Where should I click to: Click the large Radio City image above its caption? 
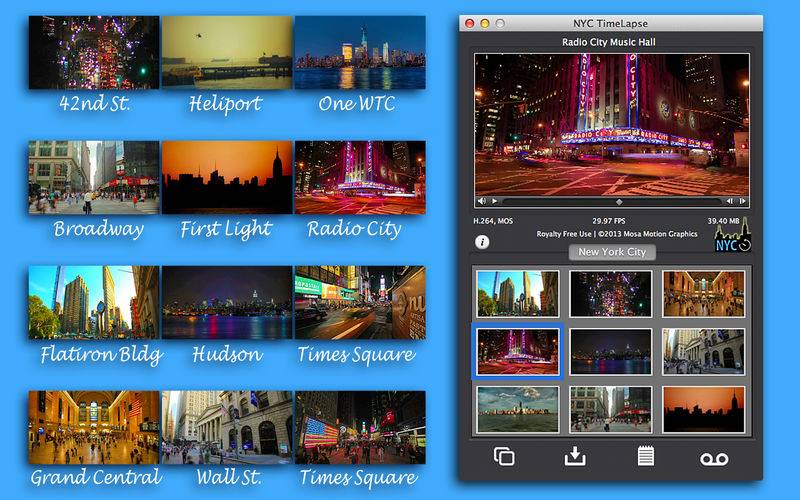point(360,178)
